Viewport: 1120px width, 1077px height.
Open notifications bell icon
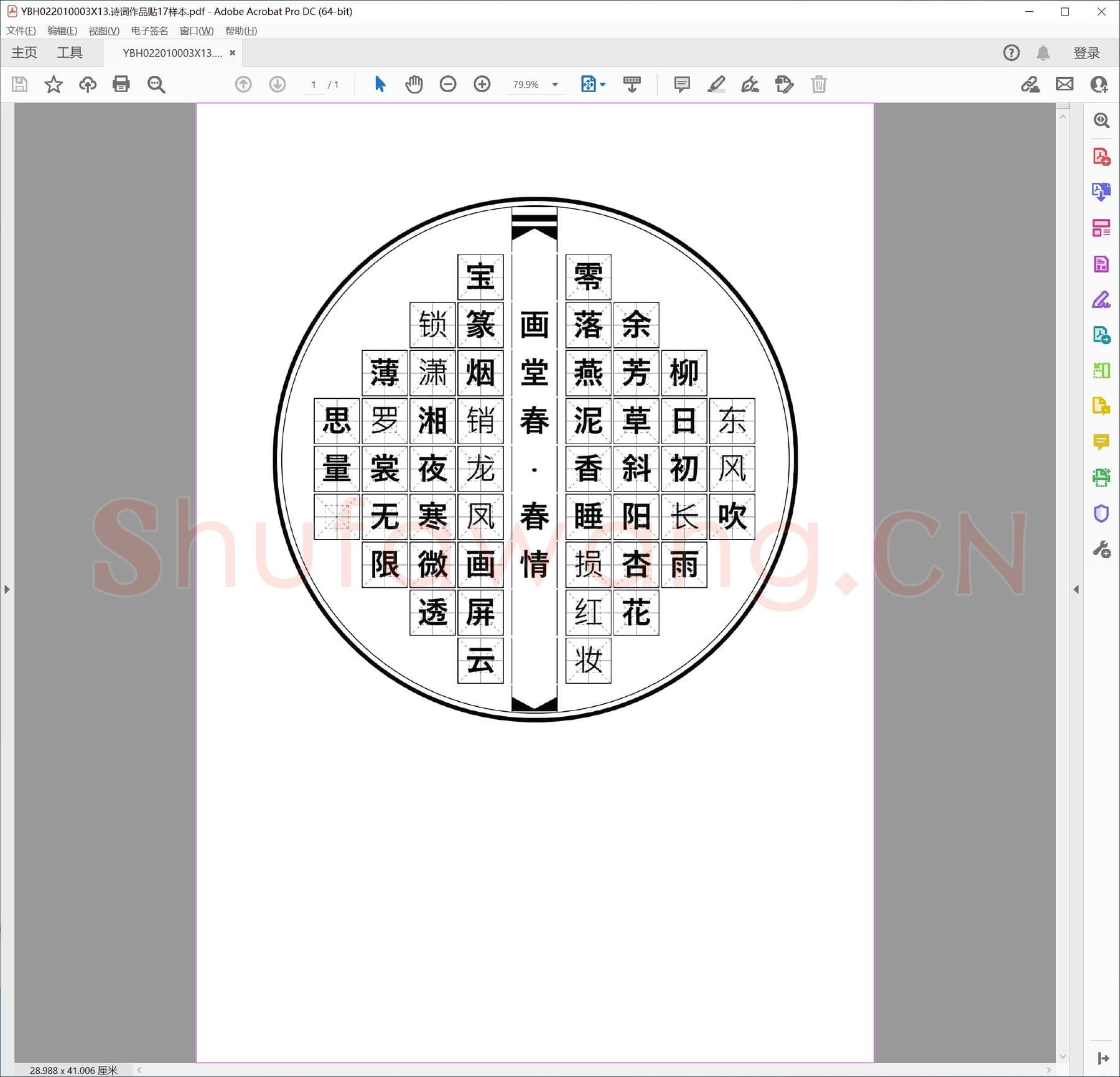click(x=1043, y=53)
